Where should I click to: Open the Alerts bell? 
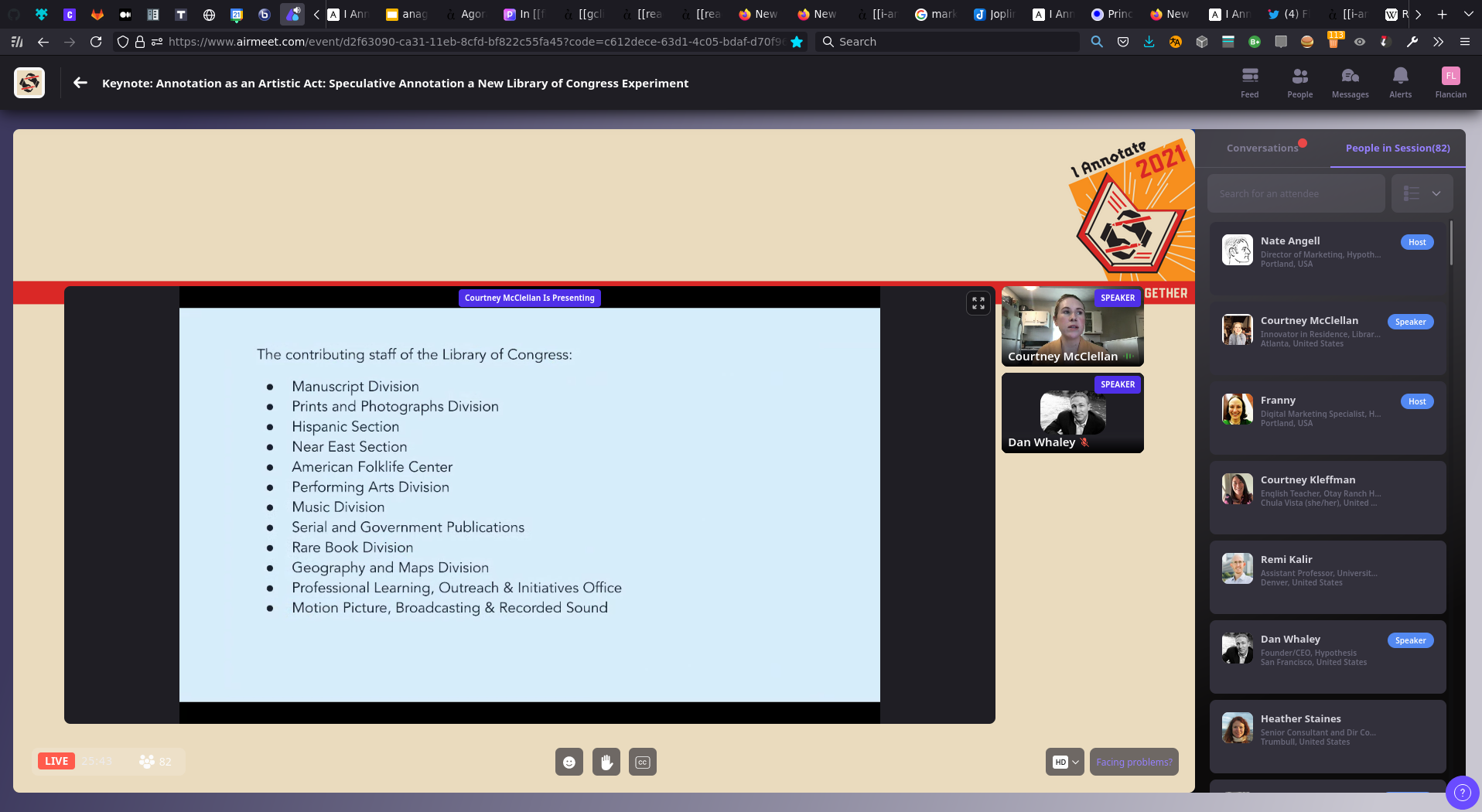1400,83
